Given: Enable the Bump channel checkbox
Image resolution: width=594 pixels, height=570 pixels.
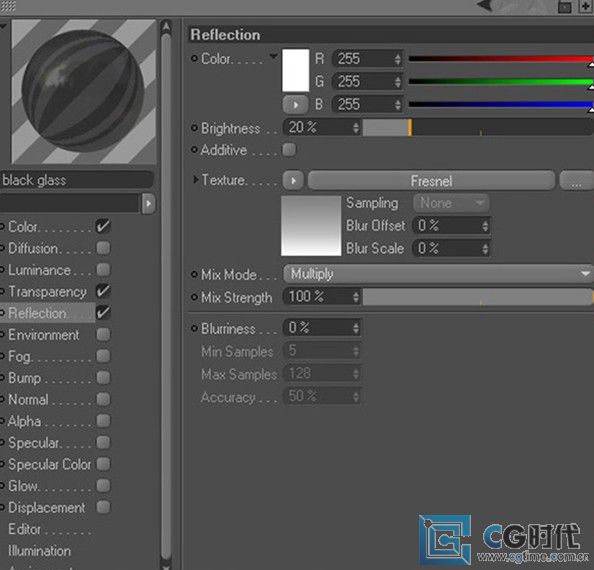Looking at the screenshot, I should (x=103, y=378).
